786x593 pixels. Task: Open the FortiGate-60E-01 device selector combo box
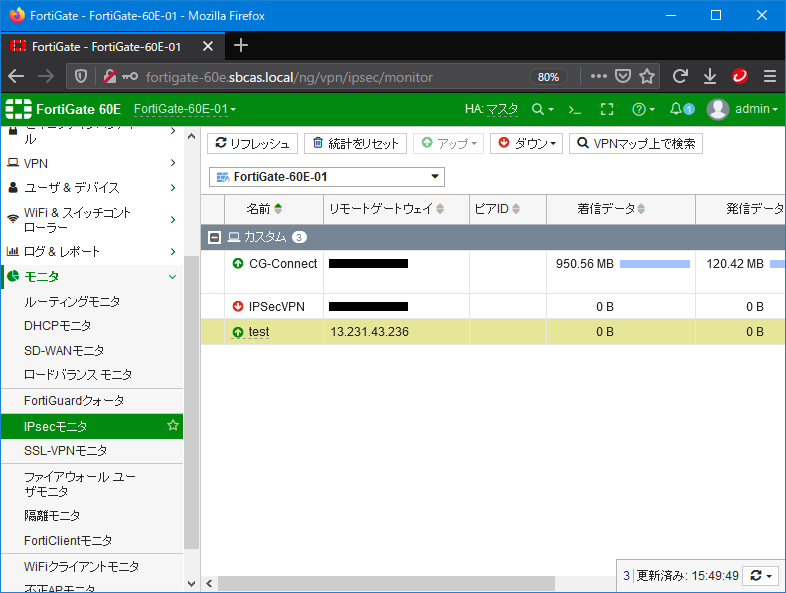click(327, 177)
